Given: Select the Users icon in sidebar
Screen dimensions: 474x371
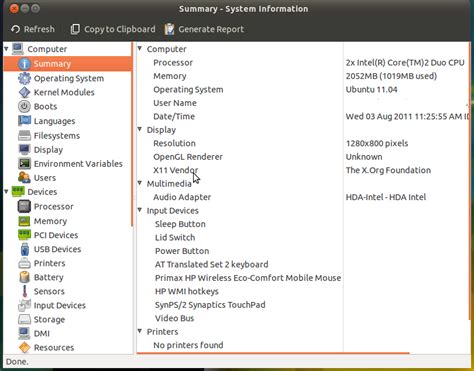Looking at the screenshot, I should (24, 178).
